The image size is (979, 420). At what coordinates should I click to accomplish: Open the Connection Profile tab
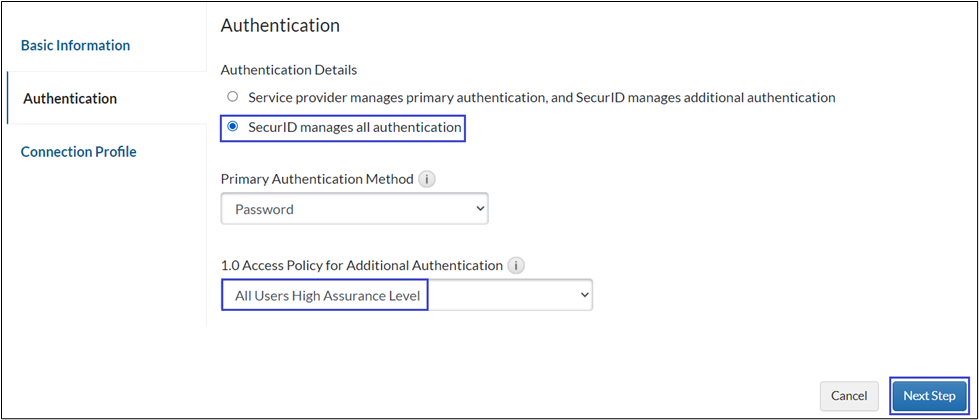[x=79, y=152]
